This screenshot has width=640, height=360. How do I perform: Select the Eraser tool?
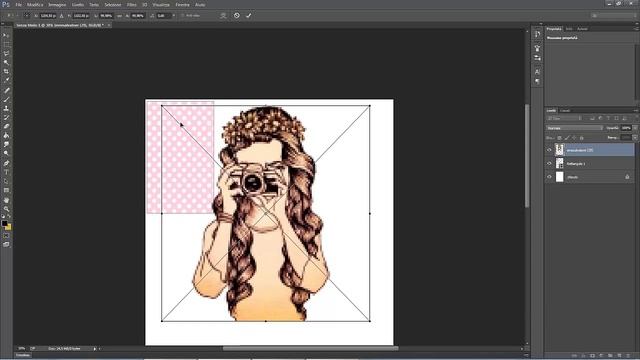pyautogui.click(x=6, y=126)
